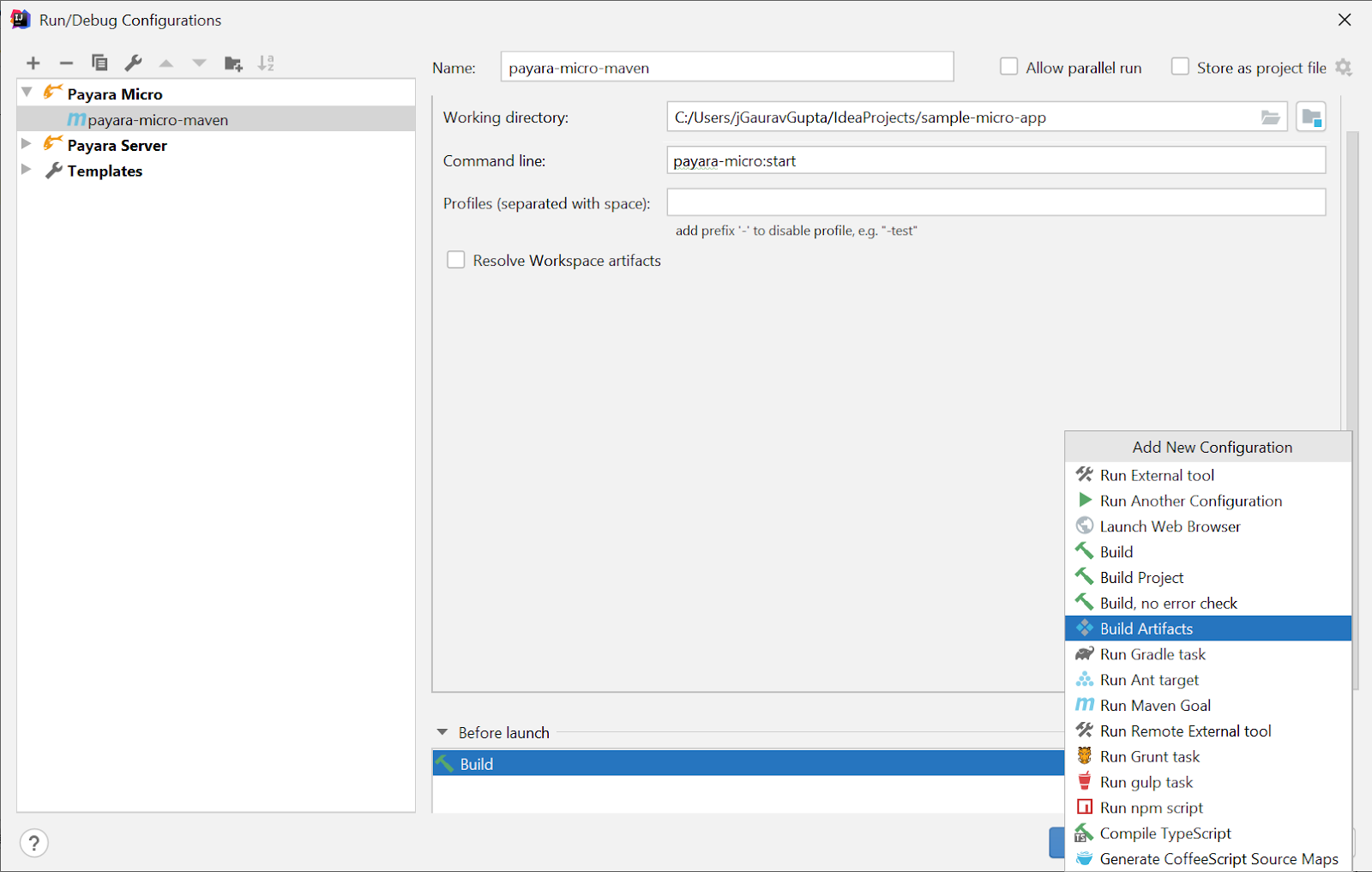Click the configuration panel vertical scrollbar
Image resolution: width=1372 pixels, height=872 pixels.
[x=1352, y=410]
